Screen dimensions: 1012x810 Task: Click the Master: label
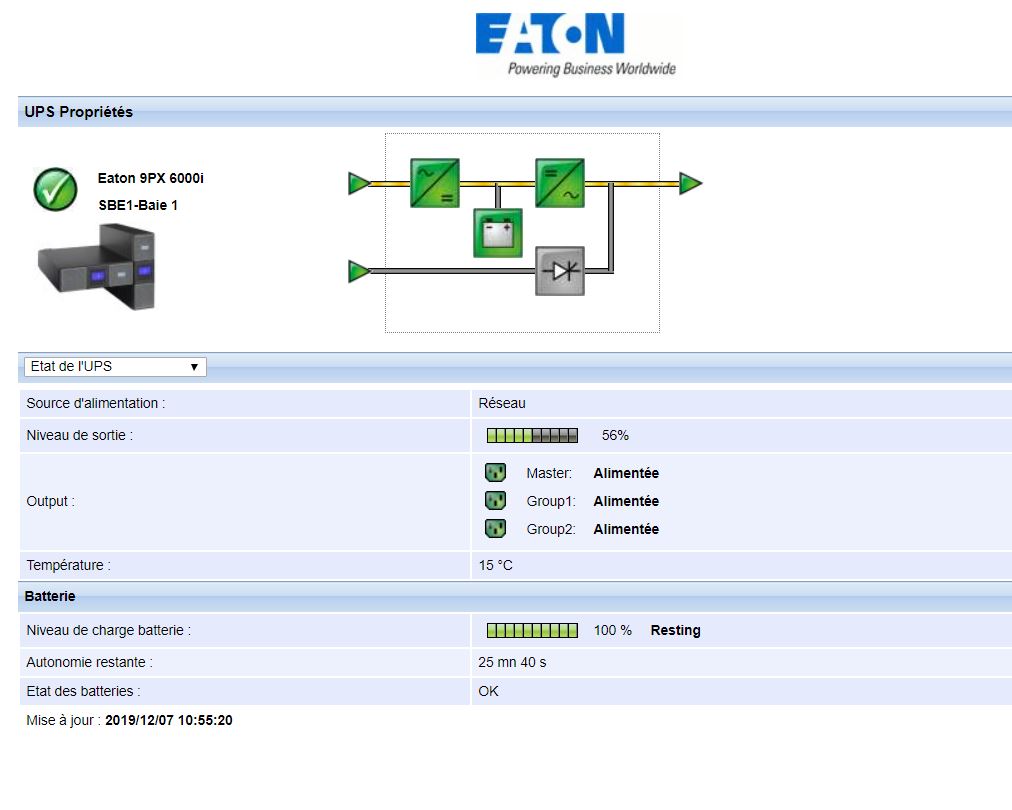tap(549, 473)
